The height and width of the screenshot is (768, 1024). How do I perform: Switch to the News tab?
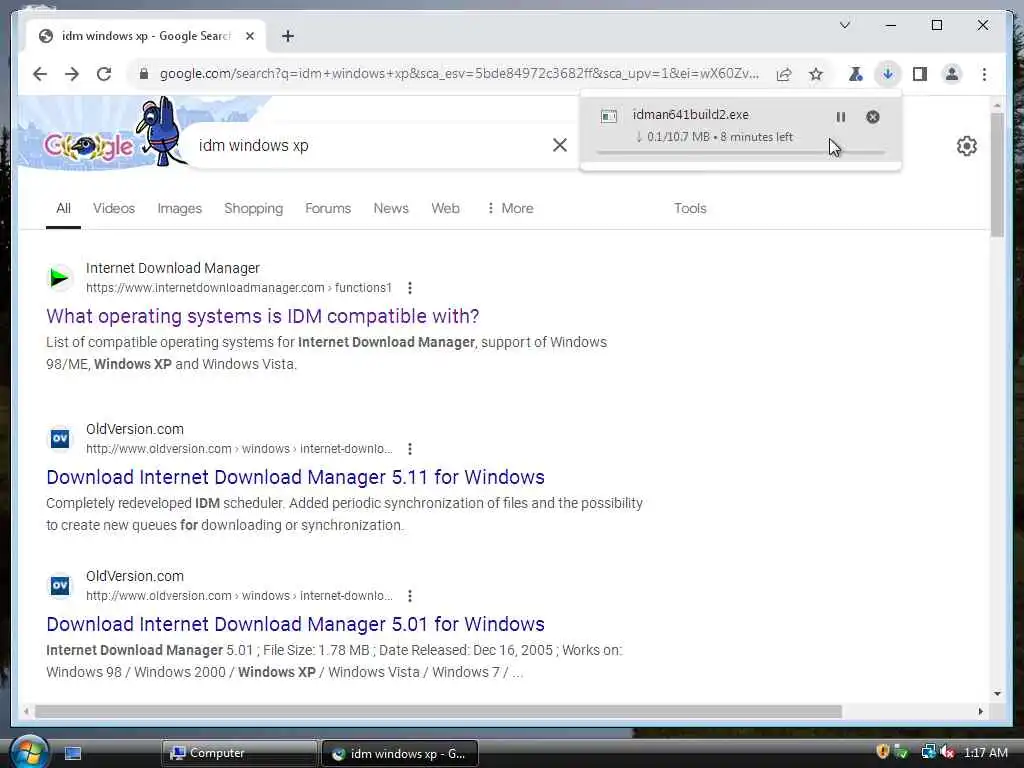click(x=391, y=208)
